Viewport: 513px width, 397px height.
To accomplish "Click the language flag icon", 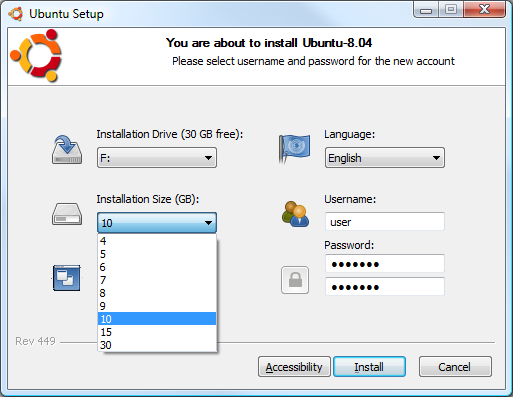I will pos(294,149).
